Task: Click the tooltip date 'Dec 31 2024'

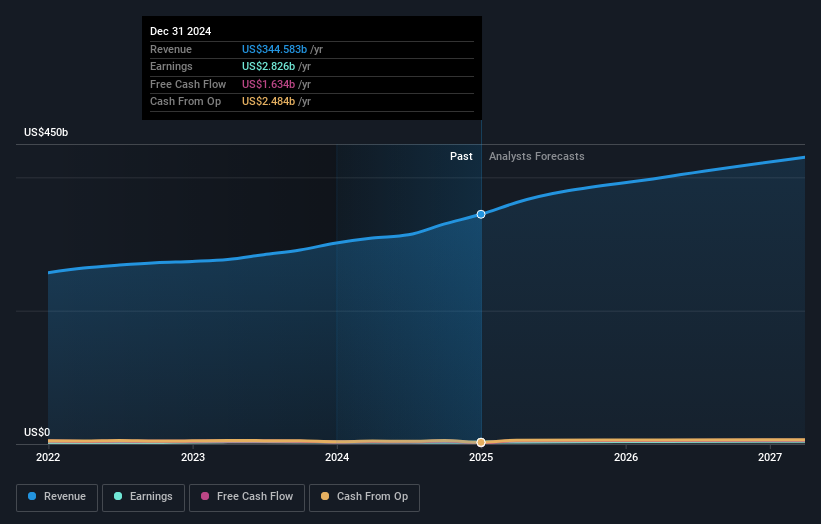Action: click(181, 31)
